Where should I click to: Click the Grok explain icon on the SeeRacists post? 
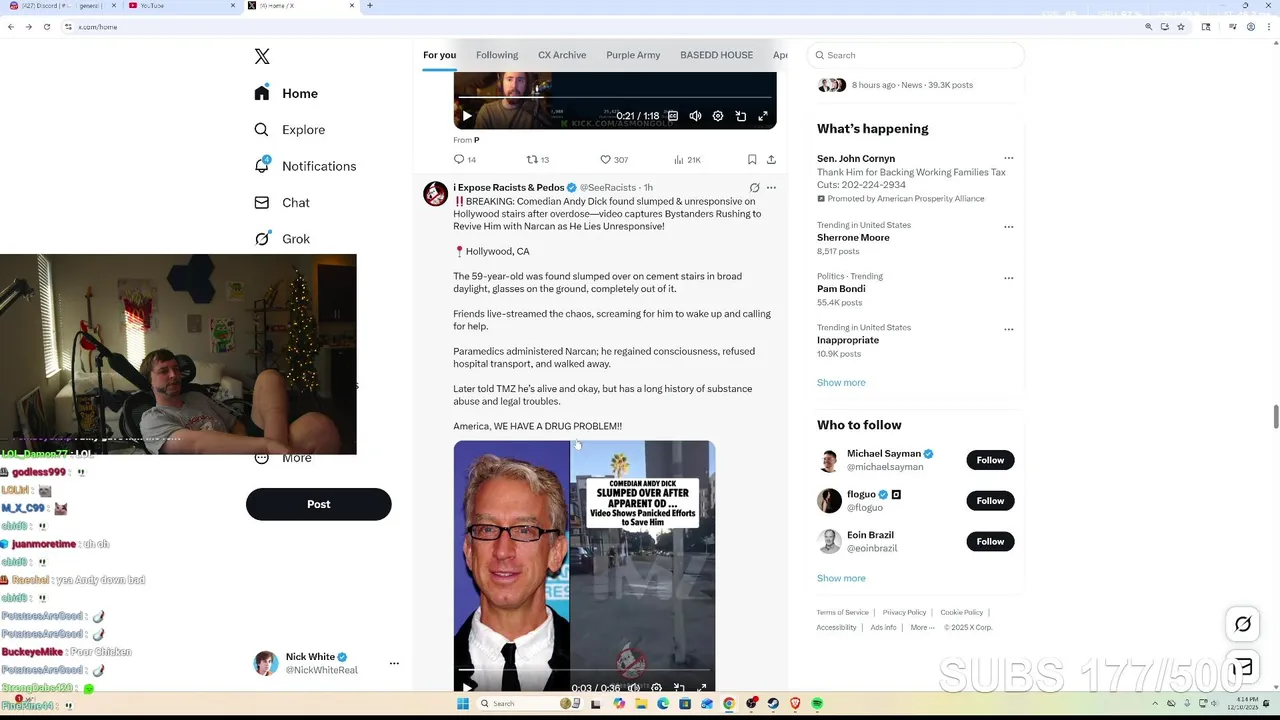click(x=755, y=187)
